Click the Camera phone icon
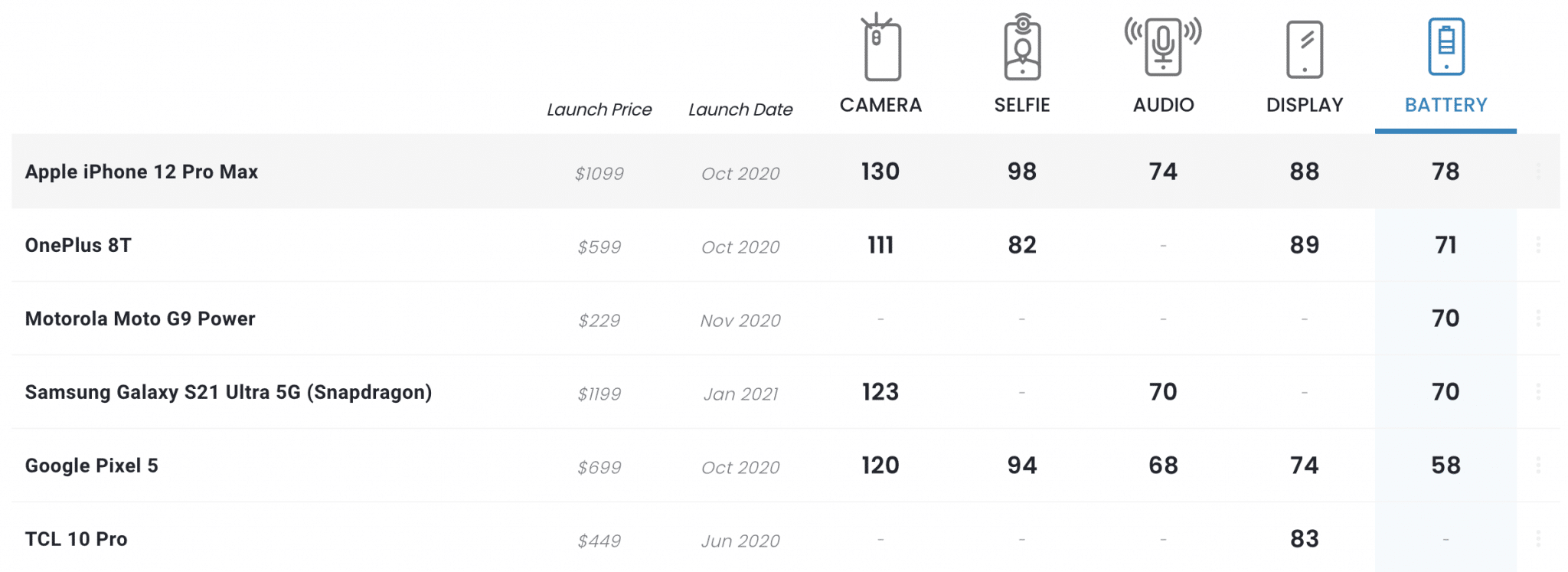The image size is (1568, 572). click(881, 47)
